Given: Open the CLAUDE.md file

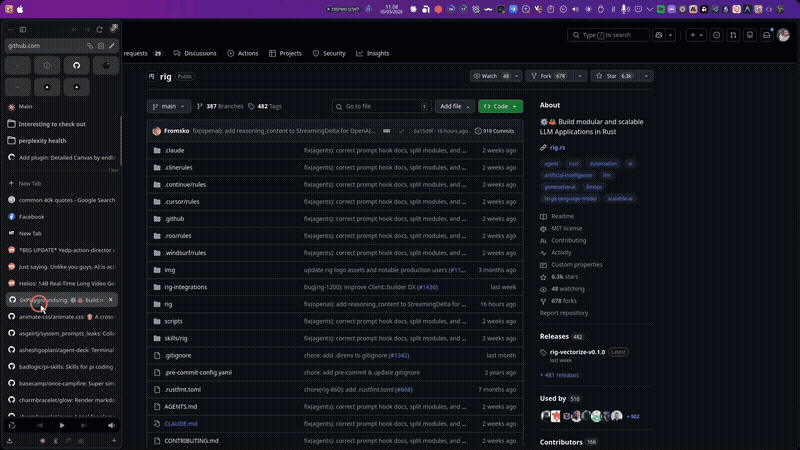Looking at the screenshot, I should tap(181, 423).
